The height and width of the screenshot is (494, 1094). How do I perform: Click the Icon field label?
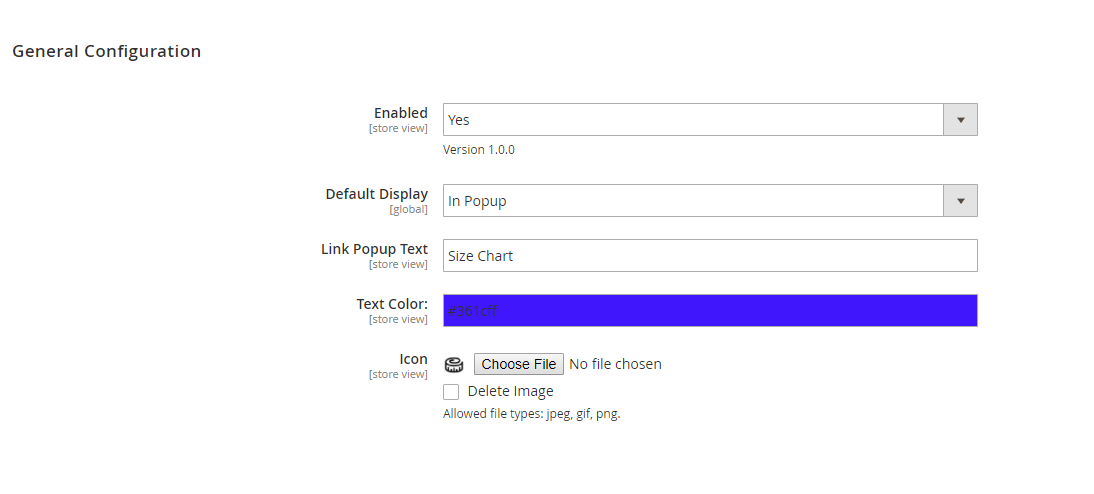pos(413,359)
